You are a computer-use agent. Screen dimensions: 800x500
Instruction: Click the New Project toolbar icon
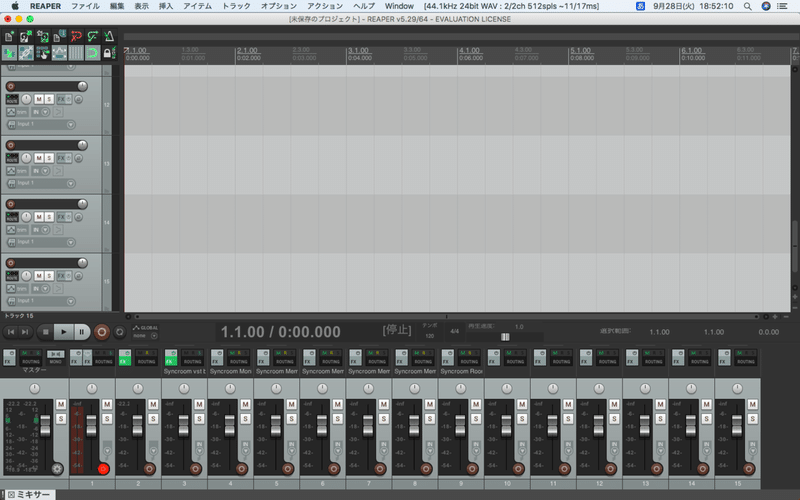(x=9, y=37)
